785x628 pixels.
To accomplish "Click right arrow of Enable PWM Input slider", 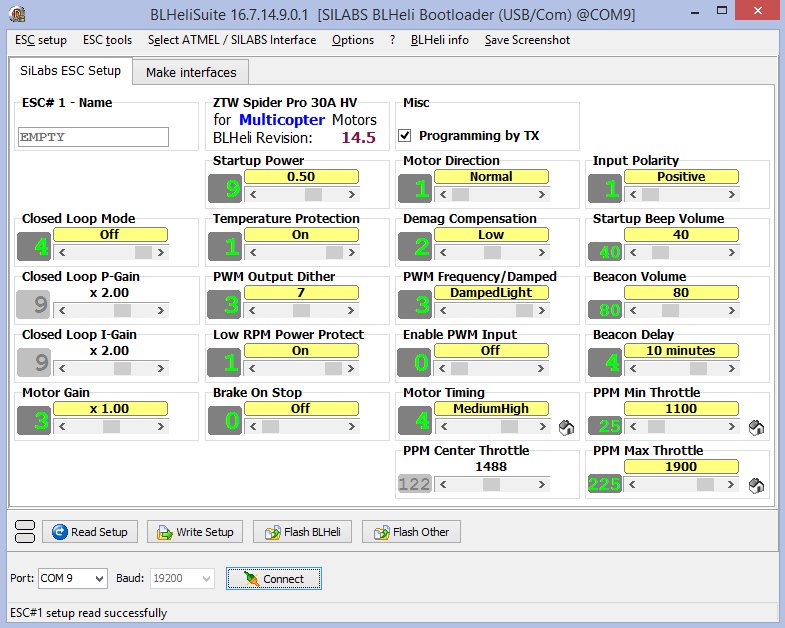I will point(541,369).
